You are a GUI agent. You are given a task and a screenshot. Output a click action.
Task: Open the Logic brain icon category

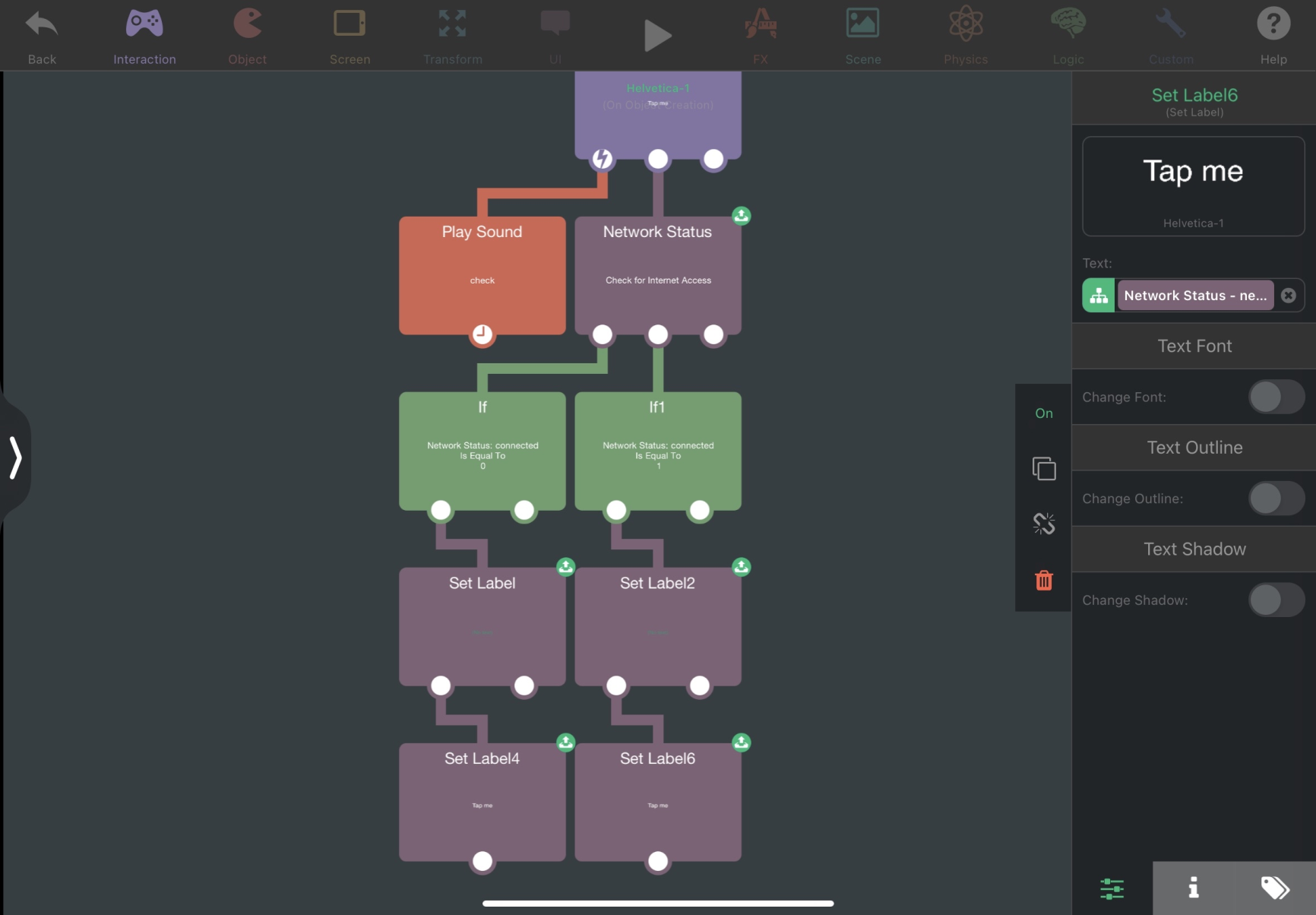[1068, 35]
